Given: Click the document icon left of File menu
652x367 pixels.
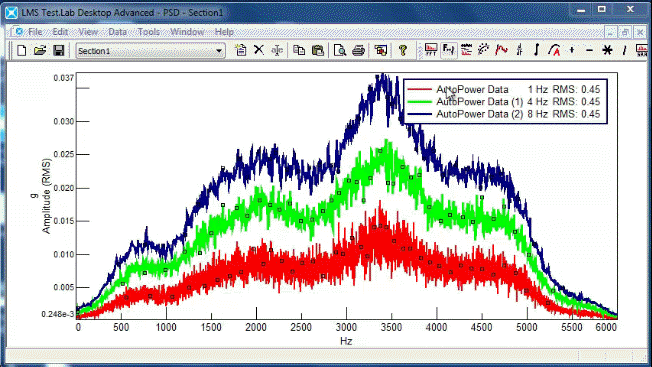Looking at the screenshot, I should tap(18, 32).
